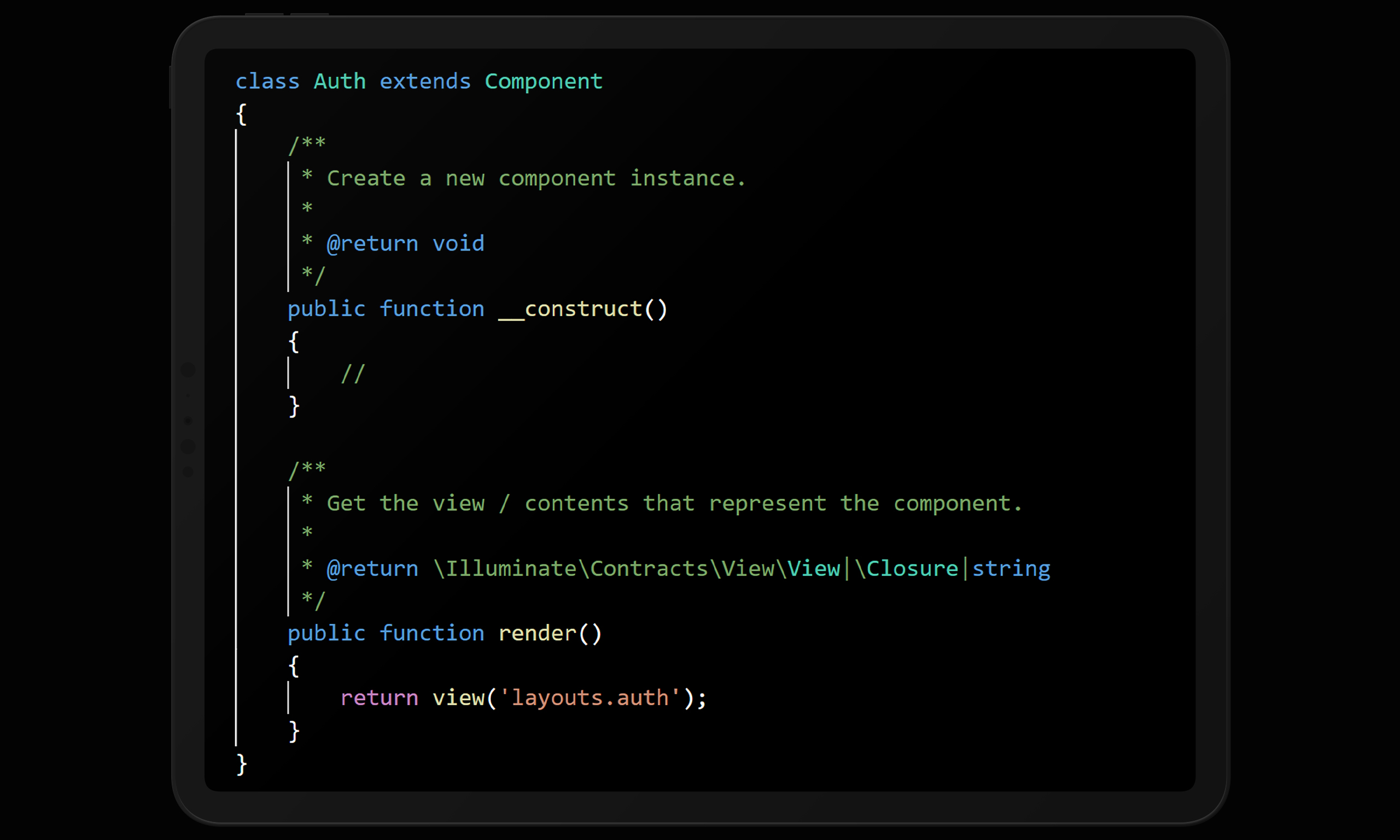
Task: Click the "class" keyword
Action: pyautogui.click(x=267, y=81)
